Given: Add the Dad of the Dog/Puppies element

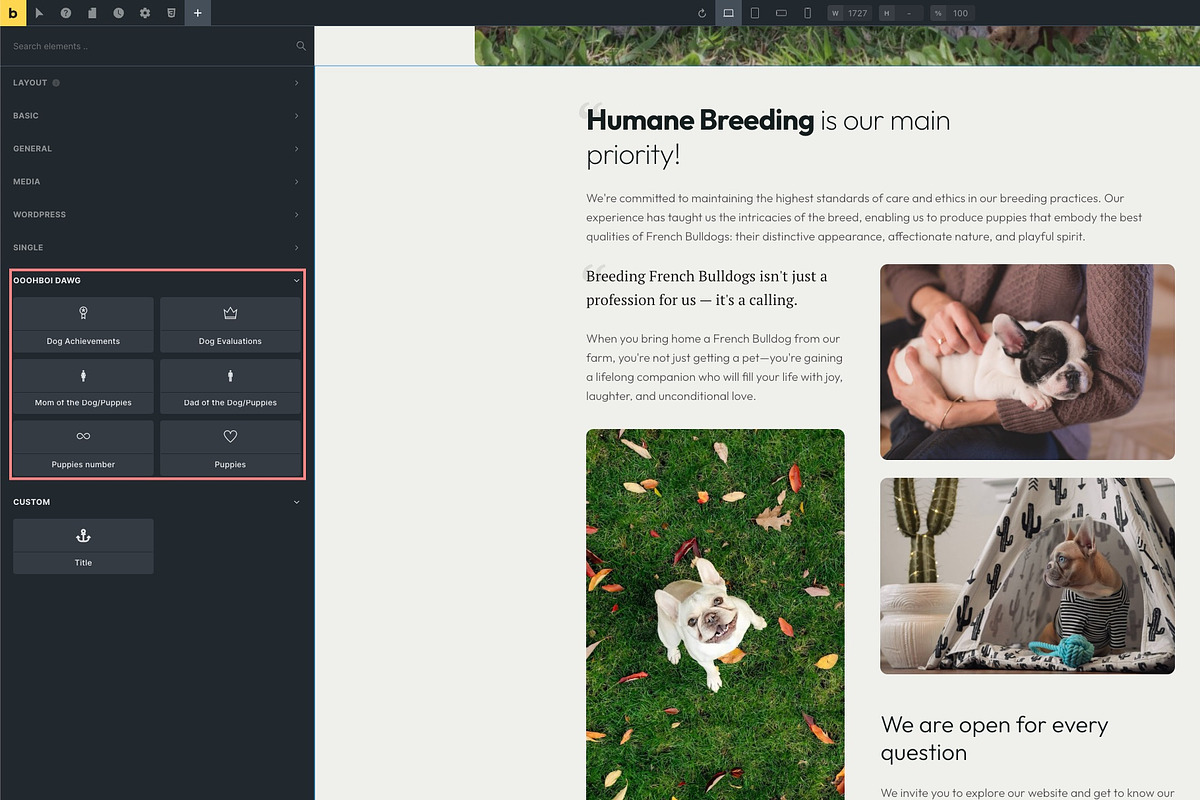Looking at the screenshot, I should [230, 387].
